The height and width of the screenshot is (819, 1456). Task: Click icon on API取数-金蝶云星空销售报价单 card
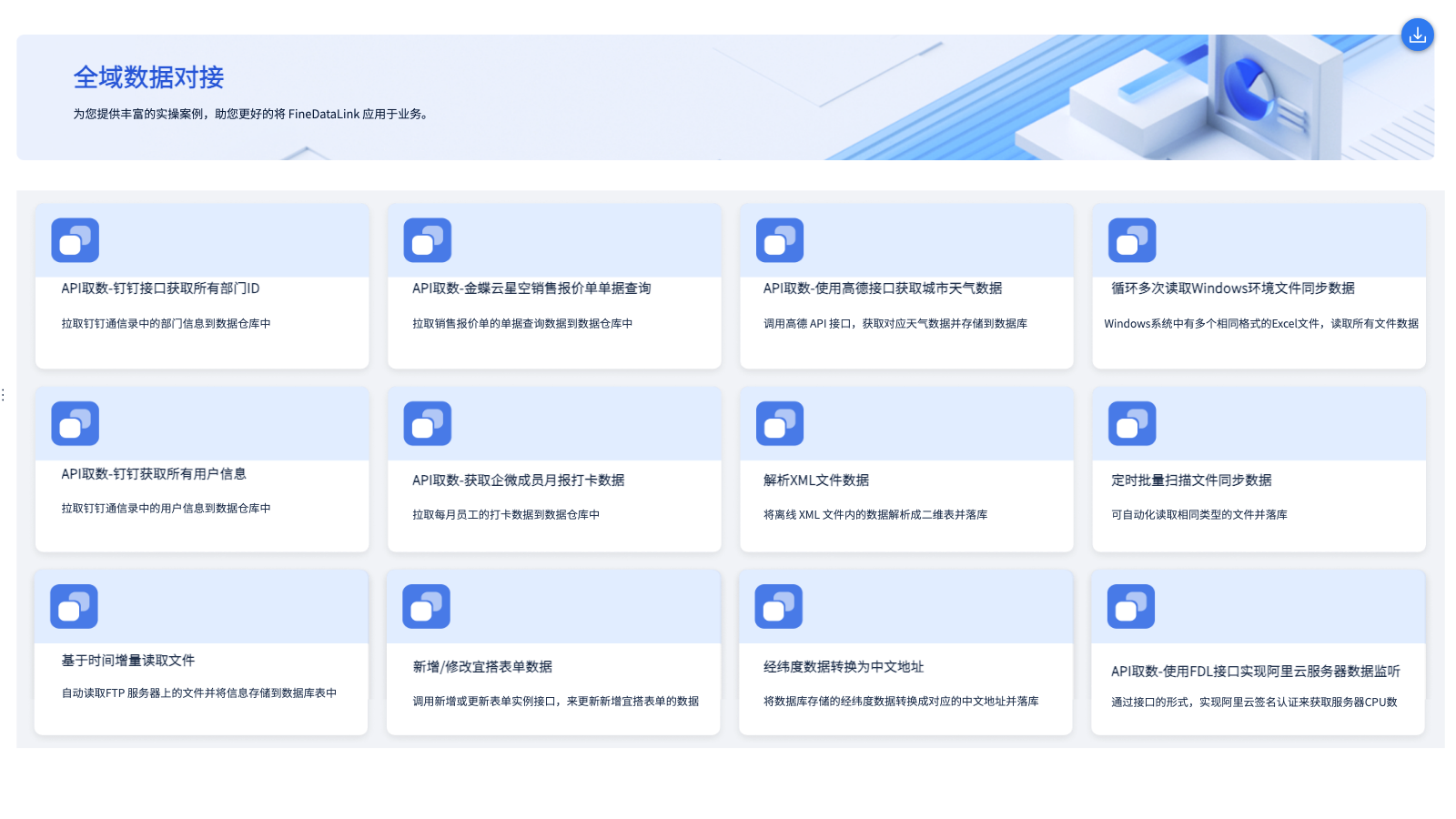tap(428, 240)
